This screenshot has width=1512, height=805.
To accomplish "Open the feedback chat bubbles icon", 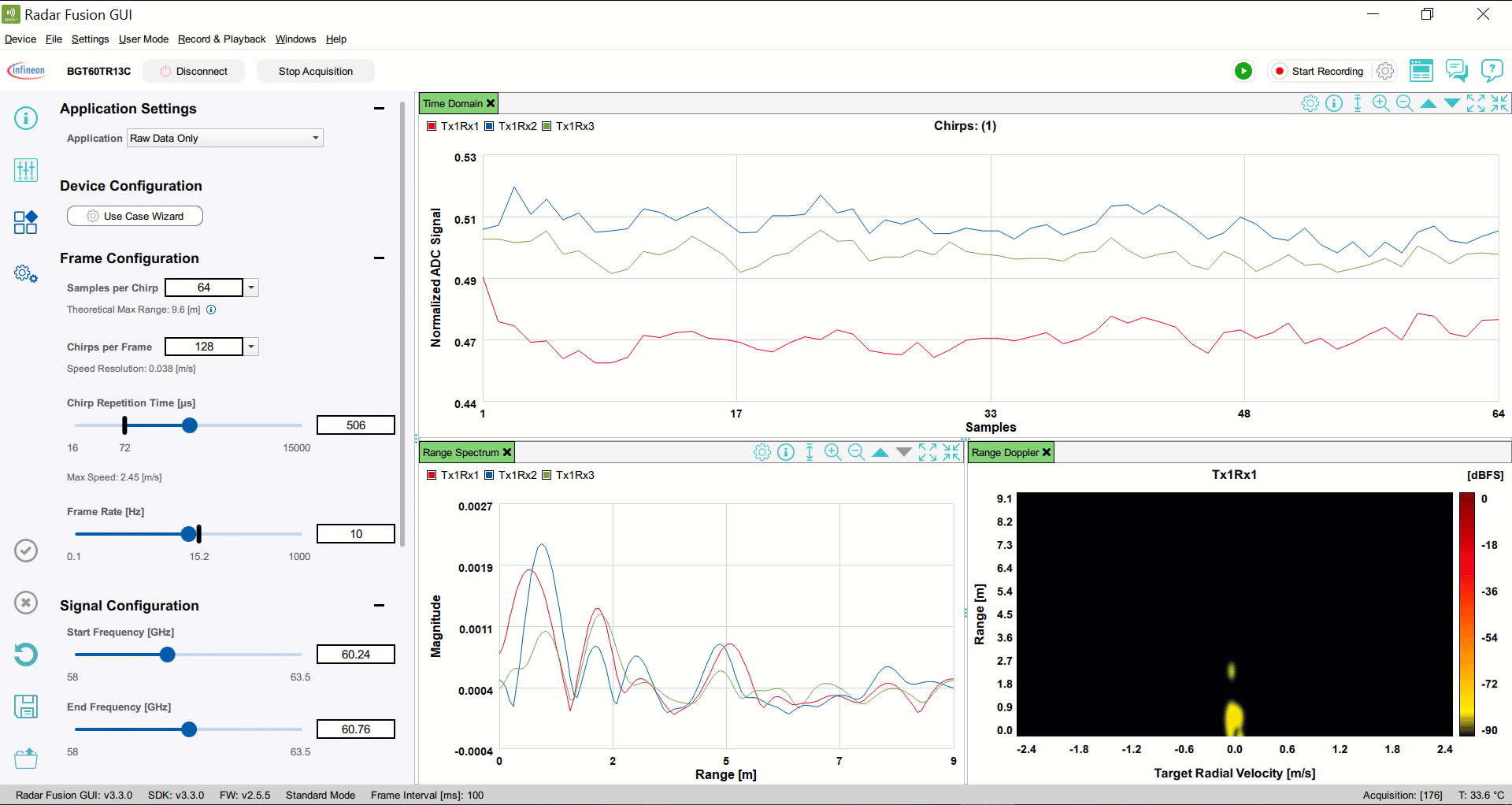I will [1456, 71].
